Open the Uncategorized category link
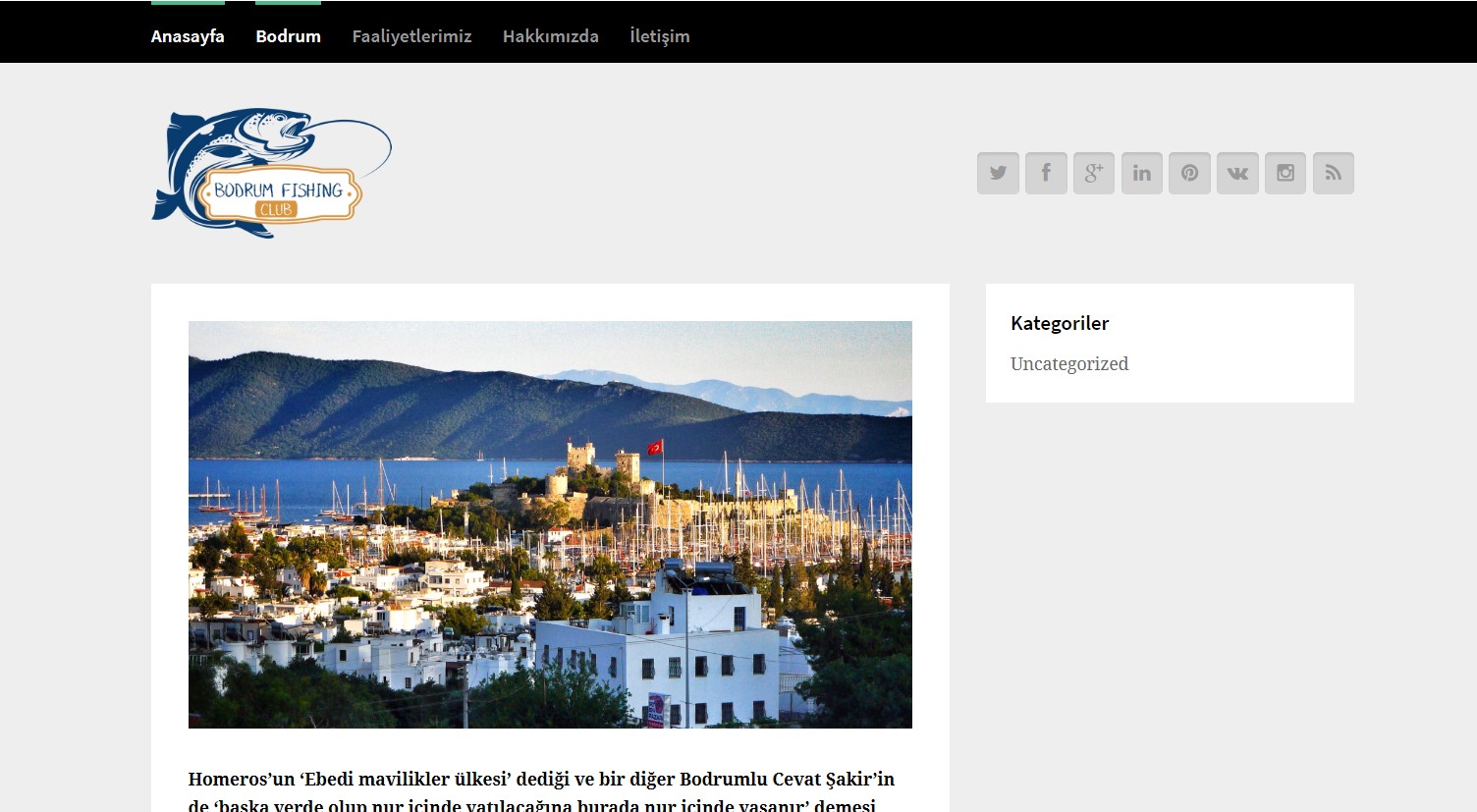Screen dimensions: 1477x812 pyautogui.click(x=1068, y=364)
